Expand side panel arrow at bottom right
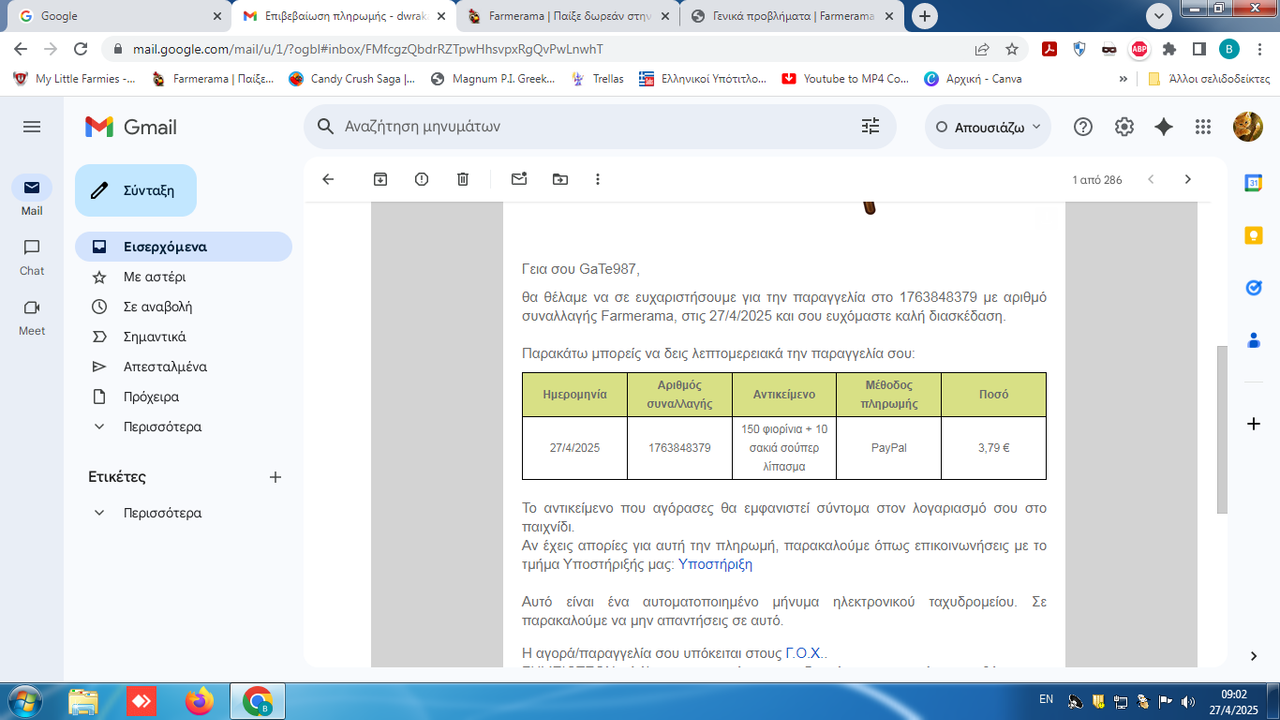1280x720 pixels. click(x=1253, y=656)
